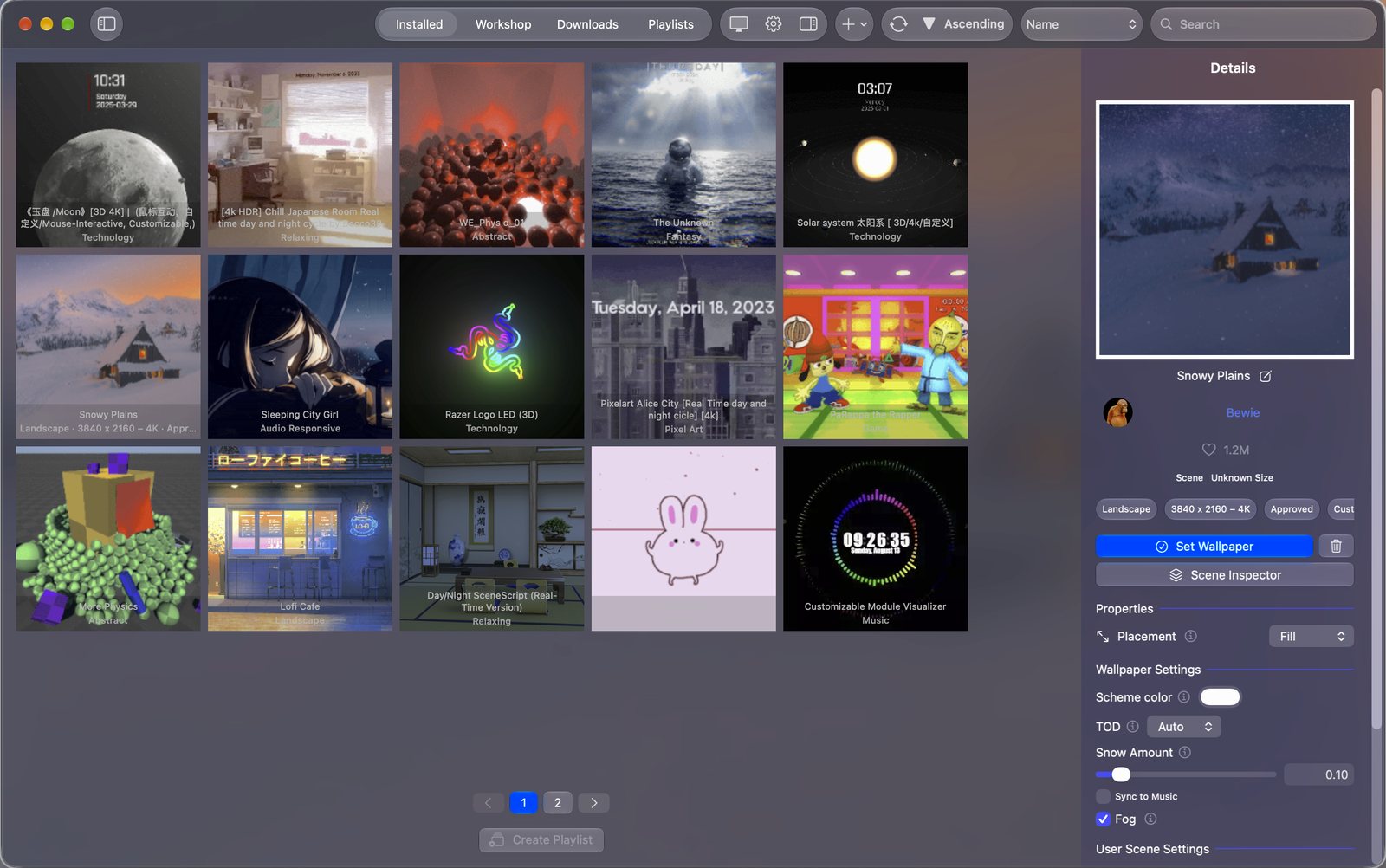The image size is (1386, 868).
Task: Select page 1 button
Action: tap(523, 803)
